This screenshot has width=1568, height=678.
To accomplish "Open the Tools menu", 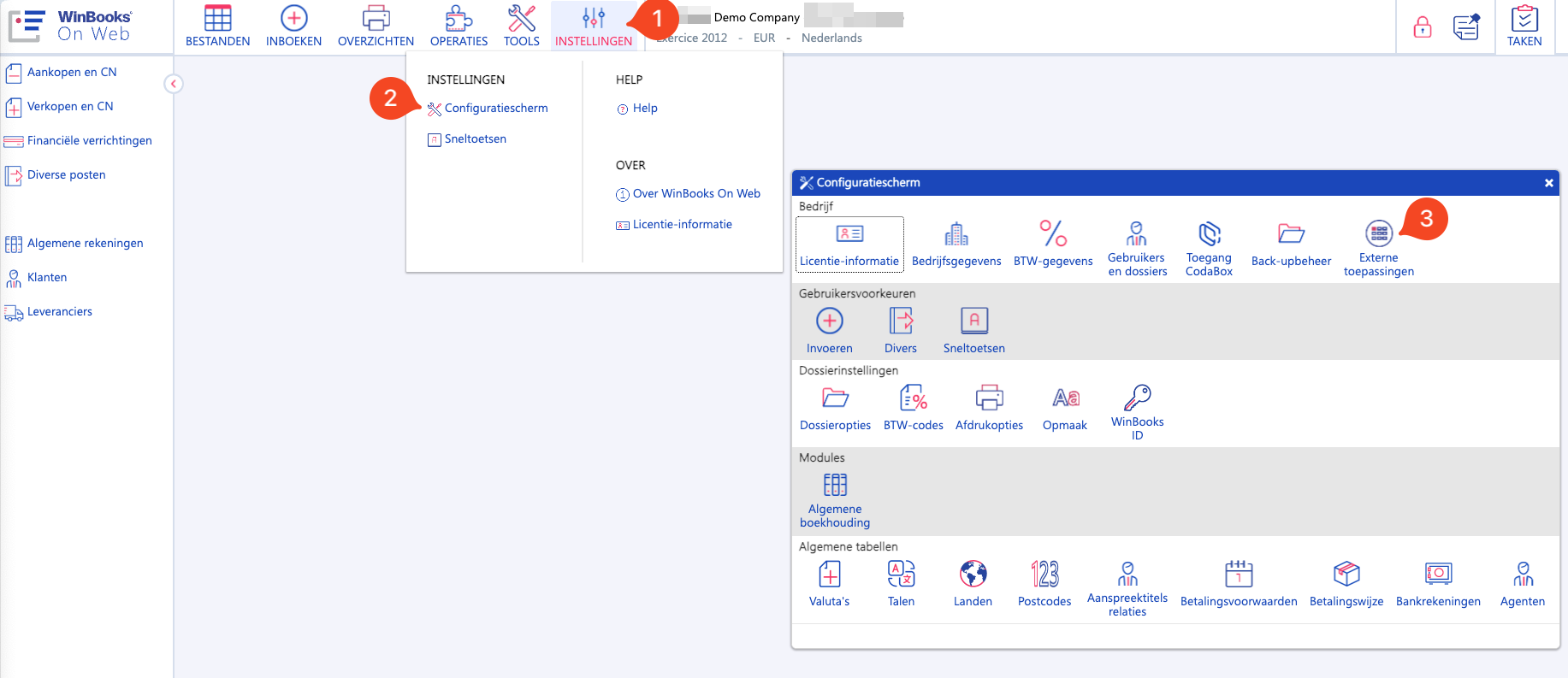I will pyautogui.click(x=521, y=26).
